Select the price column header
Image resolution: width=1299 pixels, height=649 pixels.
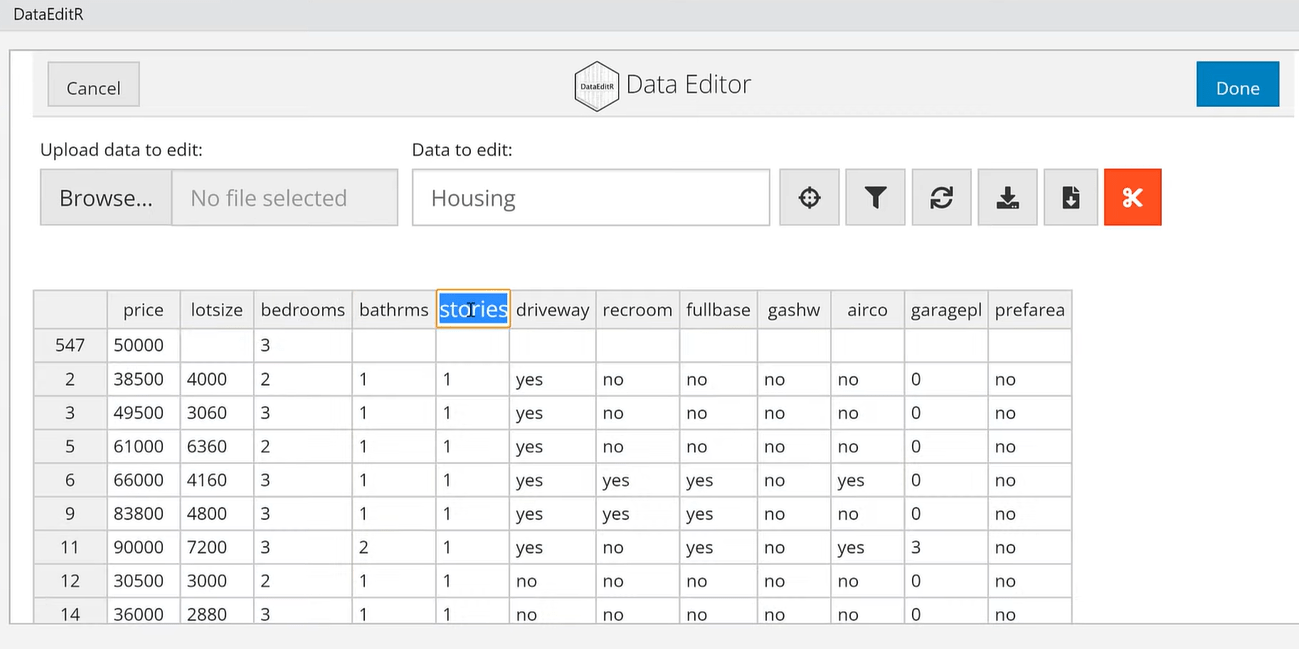(143, 310)
